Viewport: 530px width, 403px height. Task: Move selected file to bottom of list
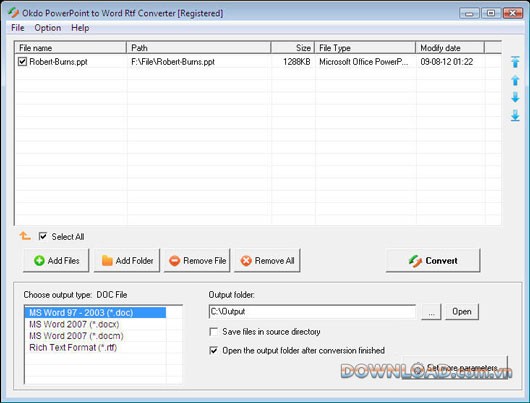pyautogui.click(x=515, y=116)
